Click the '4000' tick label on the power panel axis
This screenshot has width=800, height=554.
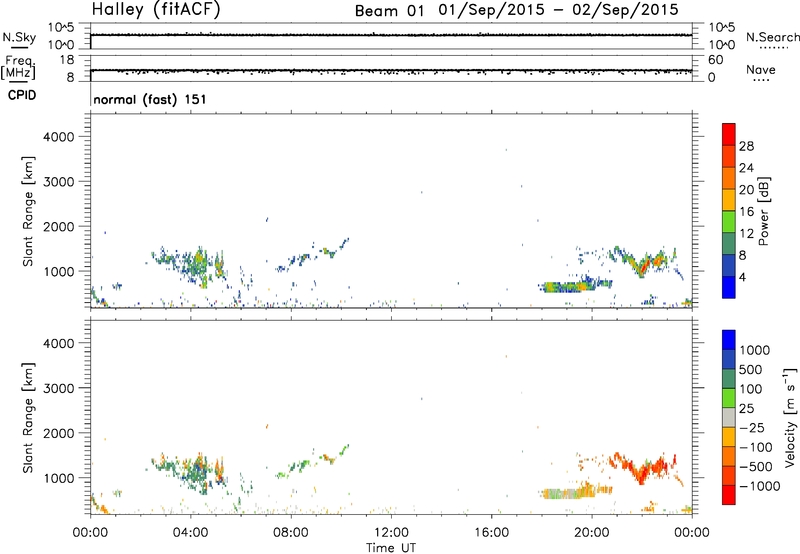[59, 137]
